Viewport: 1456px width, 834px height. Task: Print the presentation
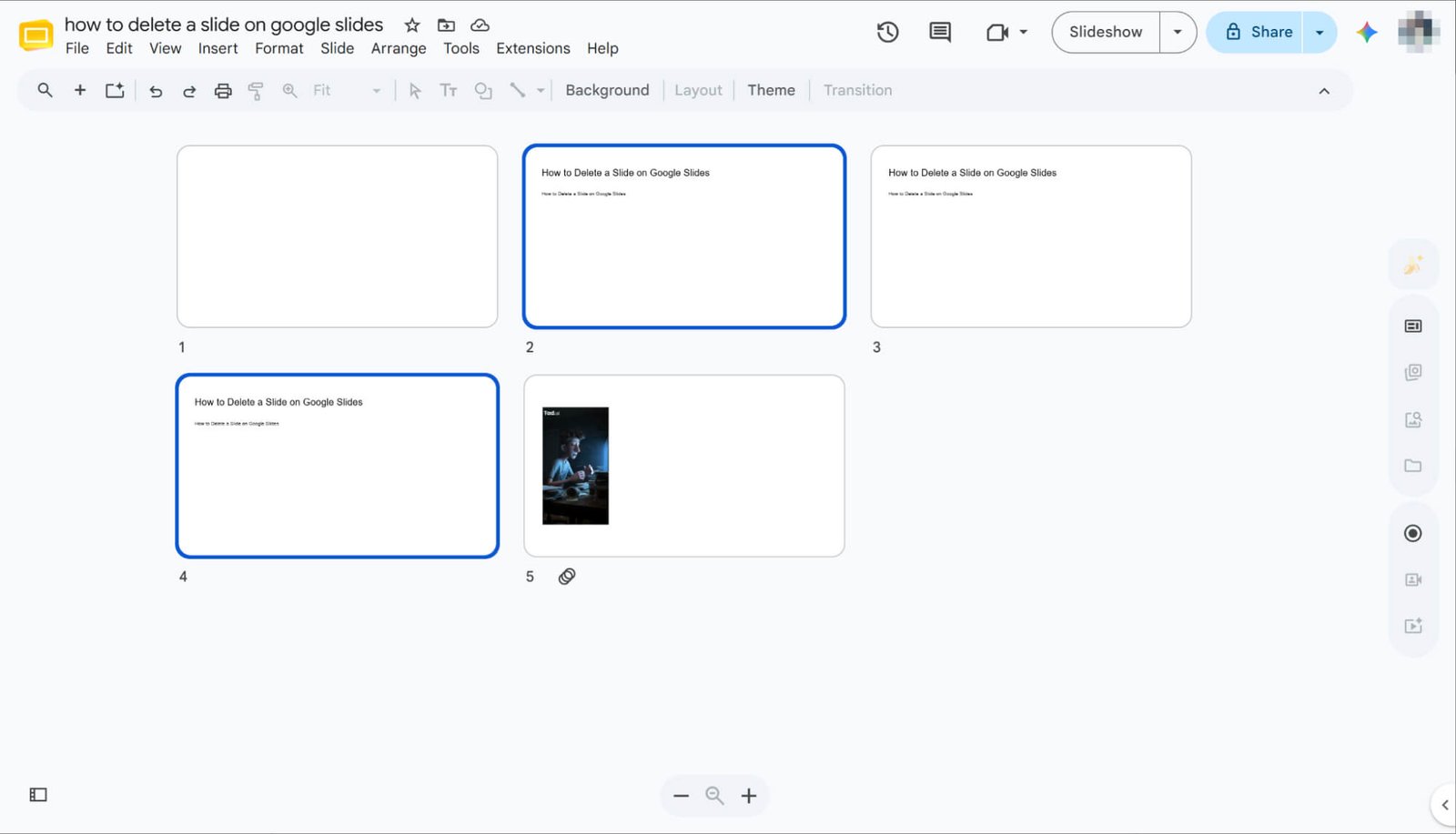[x=223, y=90]
